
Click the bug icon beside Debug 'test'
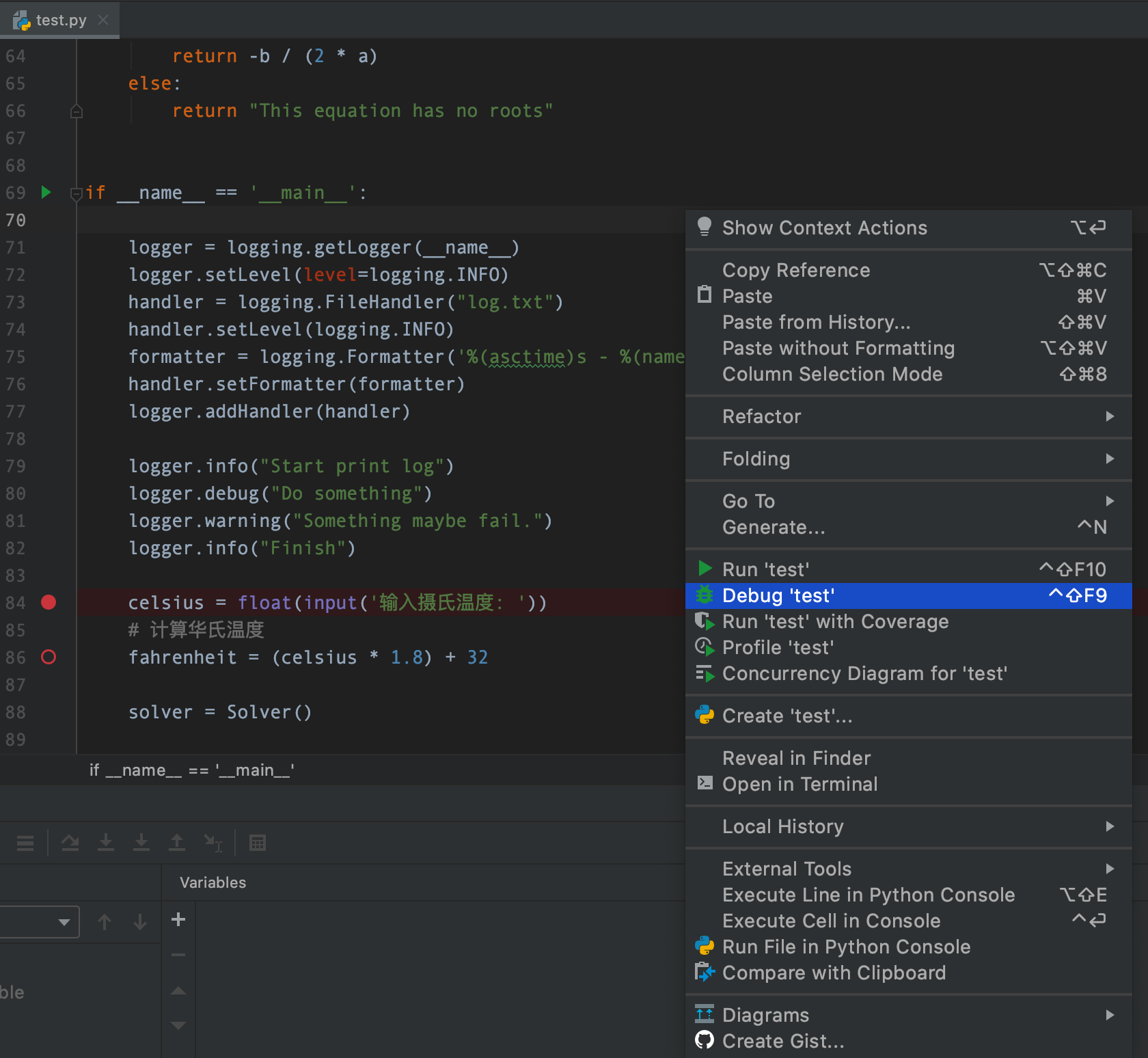[705, 595]
